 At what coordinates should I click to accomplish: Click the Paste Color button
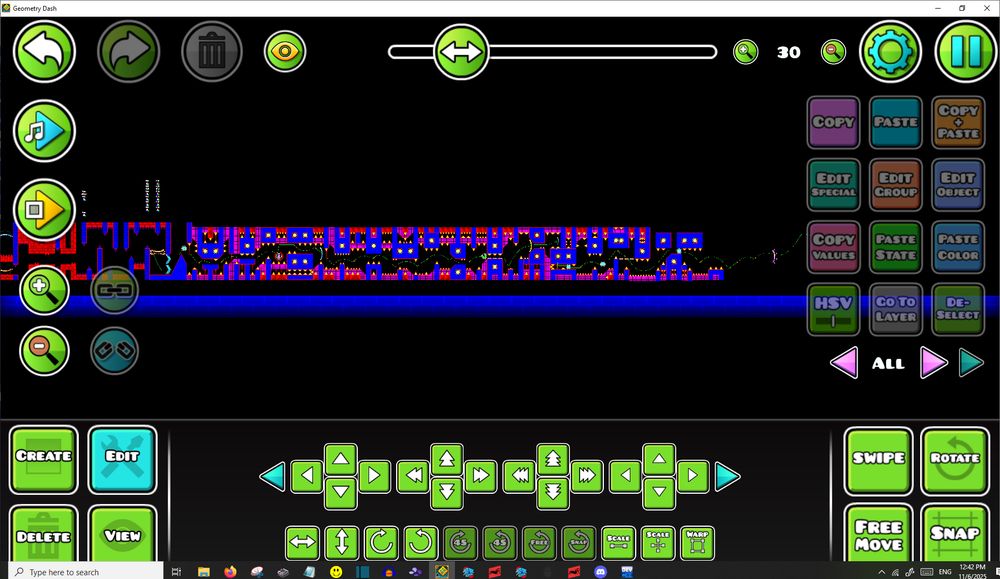click(958, 247)
